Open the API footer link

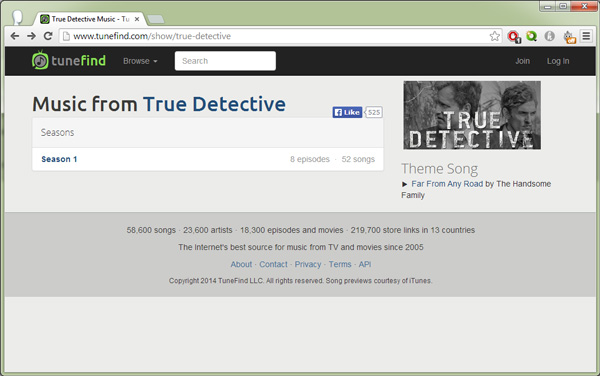tap(365, 264)
